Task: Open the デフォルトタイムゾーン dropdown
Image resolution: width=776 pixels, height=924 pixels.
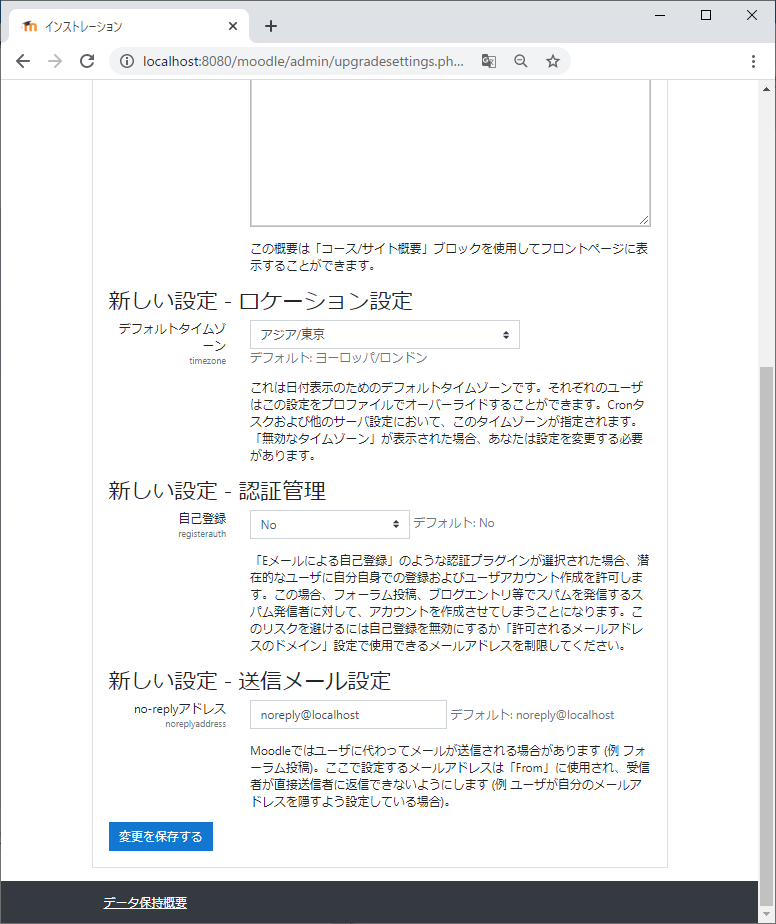Action: (385, 335)
